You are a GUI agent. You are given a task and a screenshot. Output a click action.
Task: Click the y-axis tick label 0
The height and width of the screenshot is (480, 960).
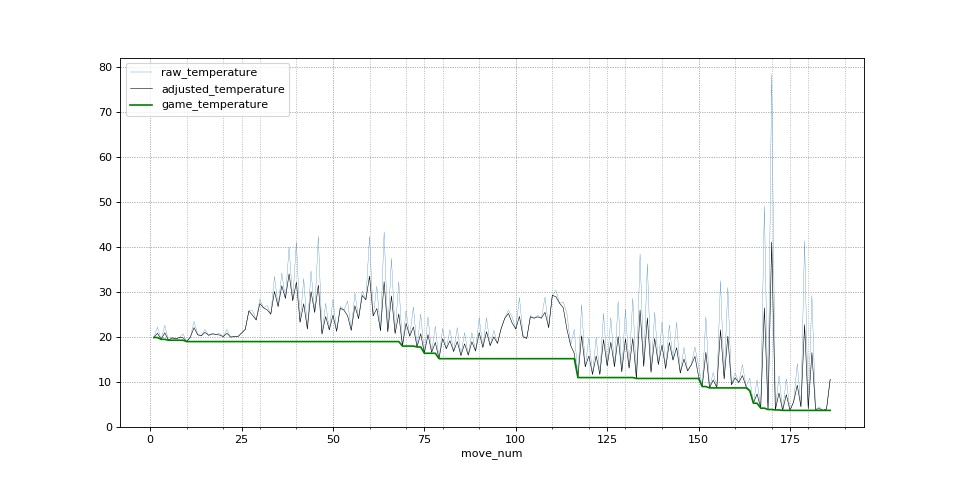click(109, 427)
